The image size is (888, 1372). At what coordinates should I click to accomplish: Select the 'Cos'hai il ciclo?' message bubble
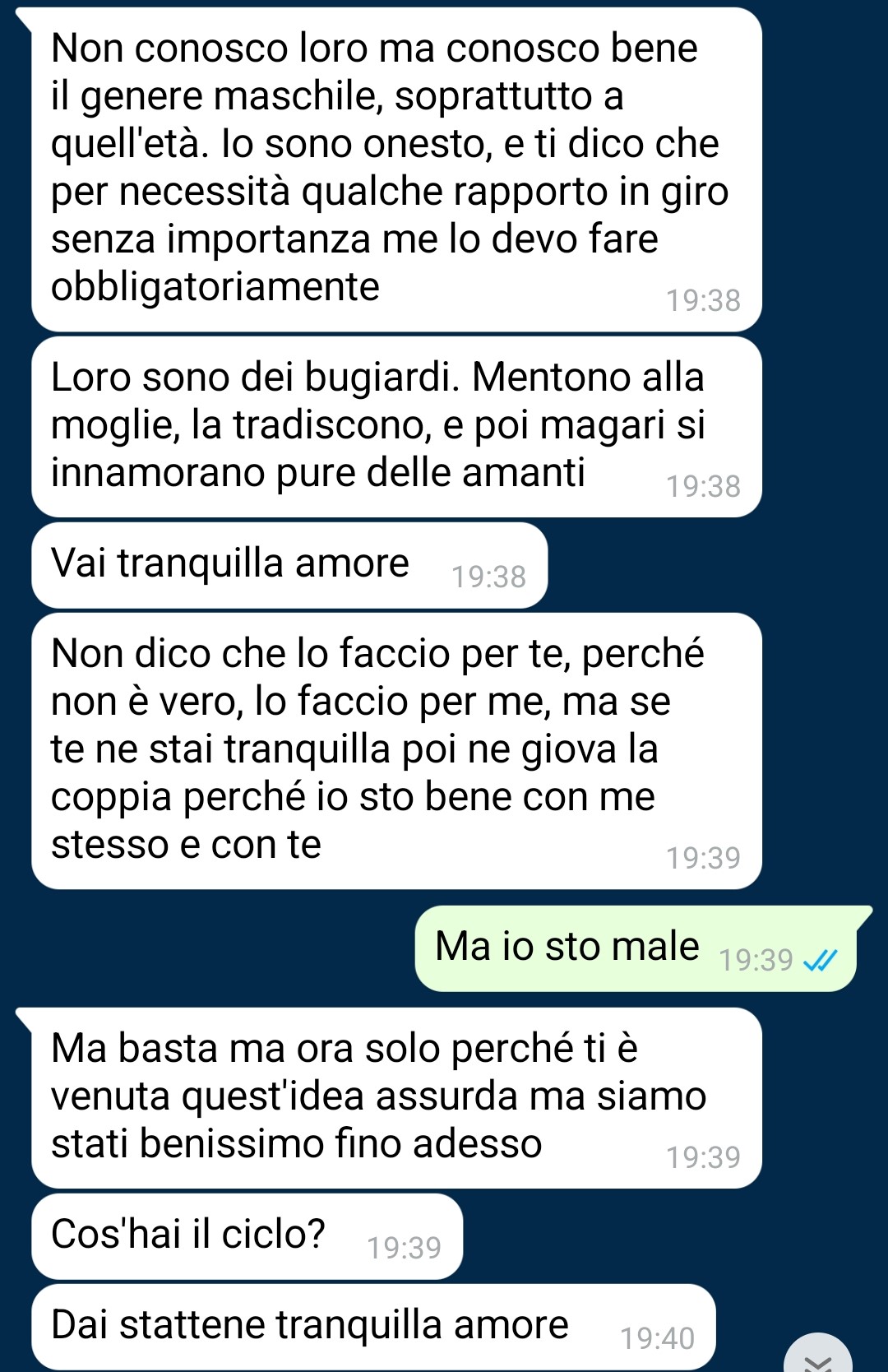247,1236
